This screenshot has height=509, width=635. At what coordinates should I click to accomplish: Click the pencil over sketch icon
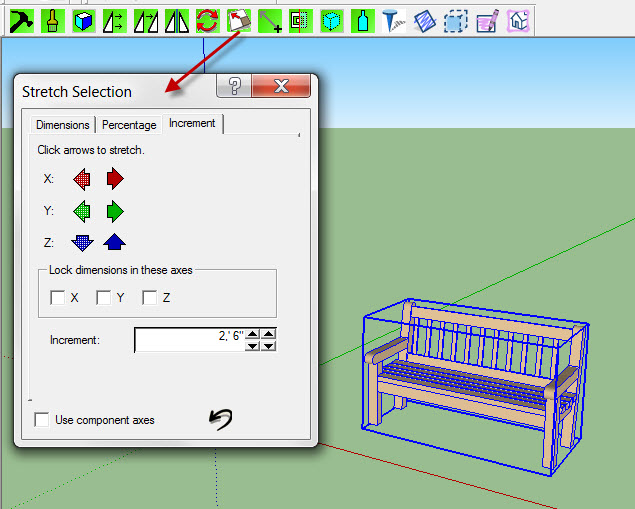[487, 21]
